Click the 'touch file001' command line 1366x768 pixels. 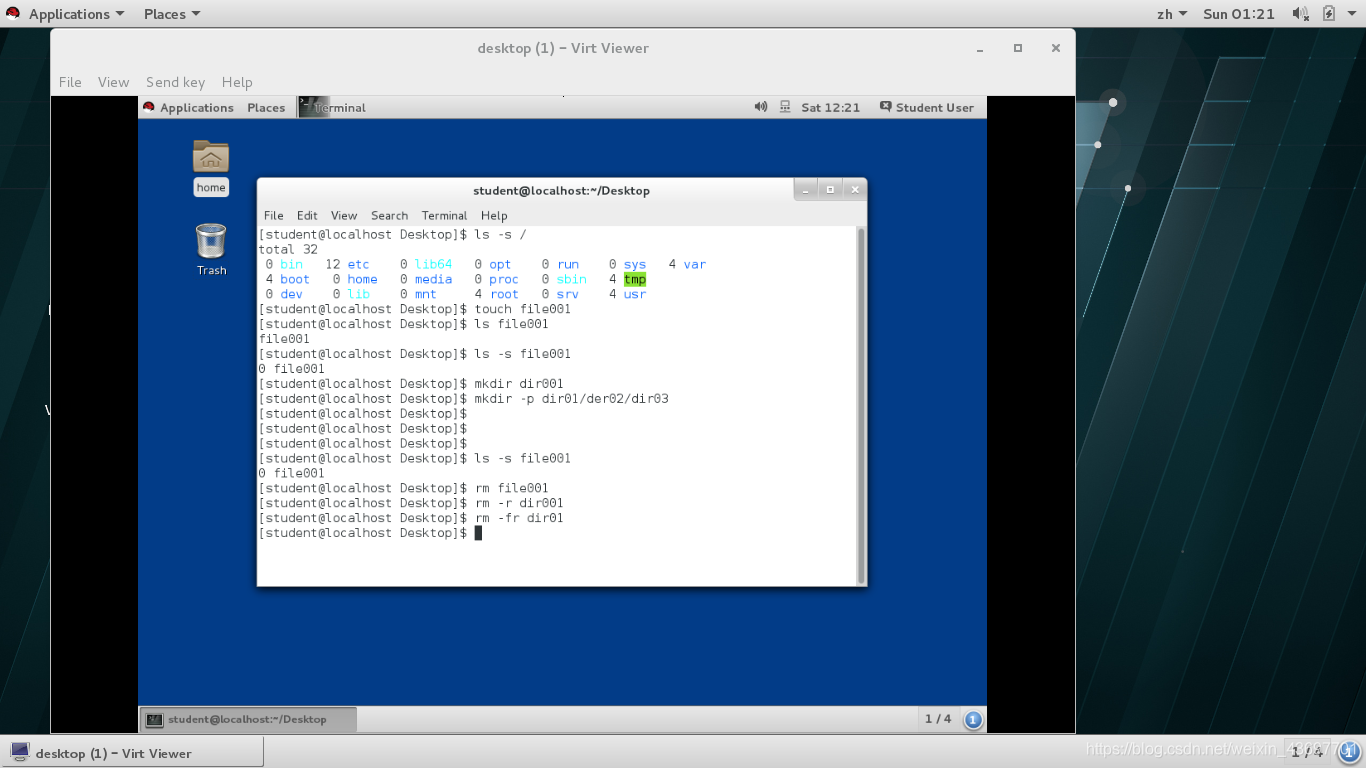[x=522, y=309]
